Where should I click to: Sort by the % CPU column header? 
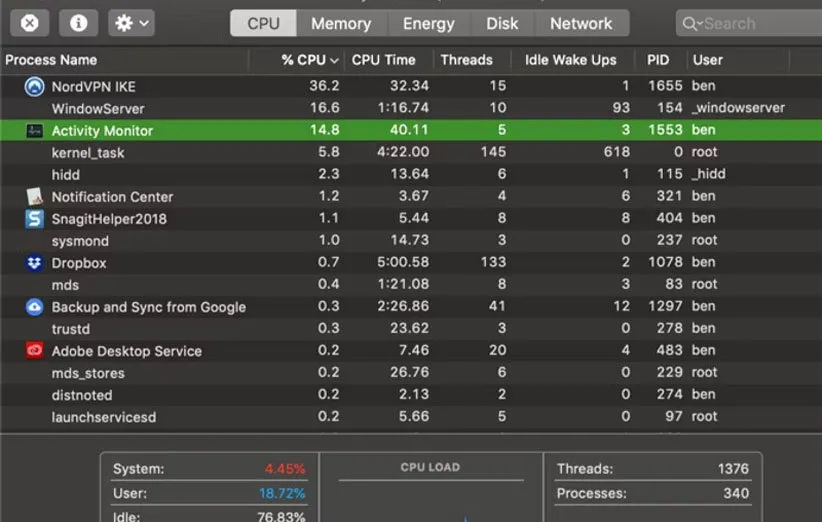tap(309, 60)
